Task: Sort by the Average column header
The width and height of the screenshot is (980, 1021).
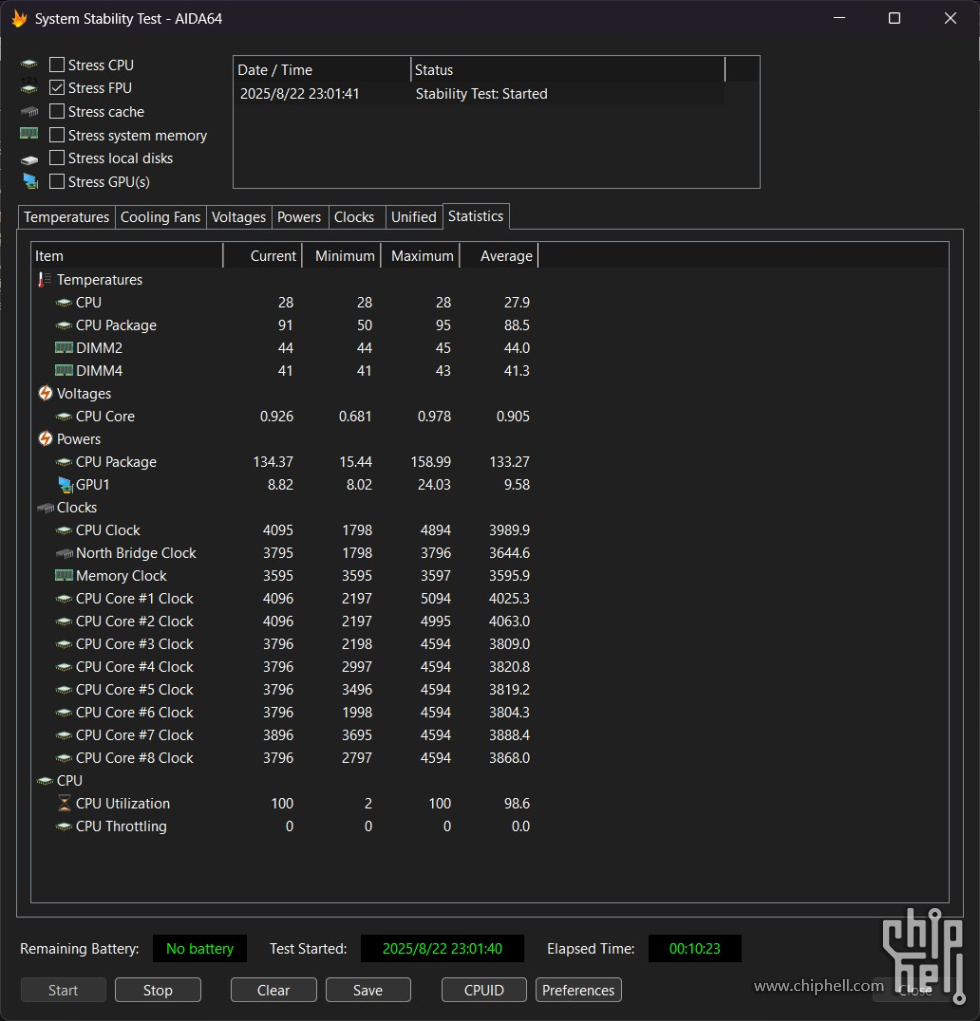Action: [499, 256]
